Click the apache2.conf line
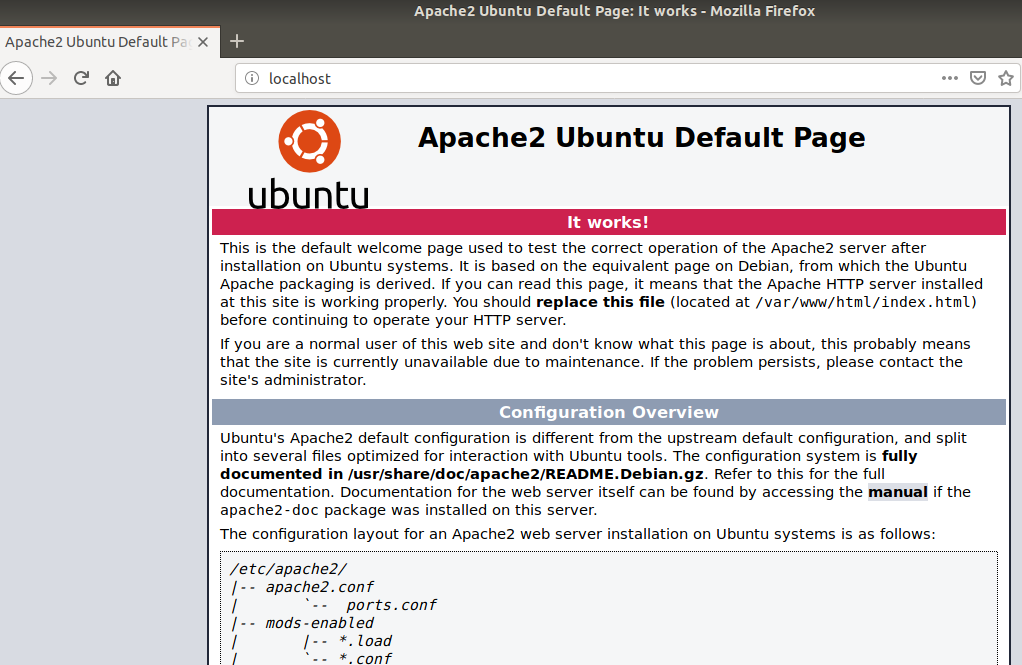Image resolution: width=1022 pixels, height=665 pixels. 302,587
